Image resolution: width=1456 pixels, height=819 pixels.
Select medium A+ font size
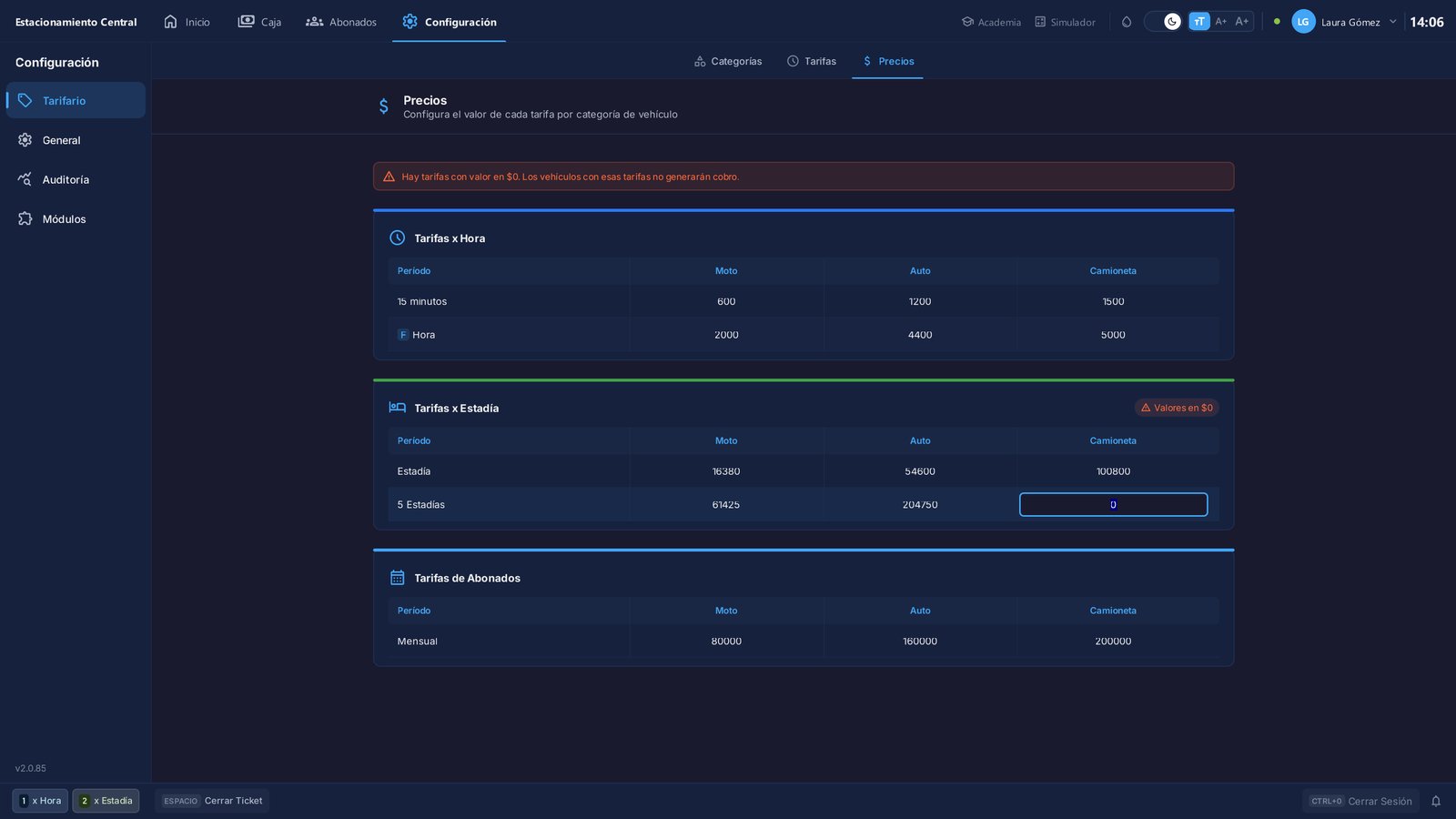[x=1221, y=22]
